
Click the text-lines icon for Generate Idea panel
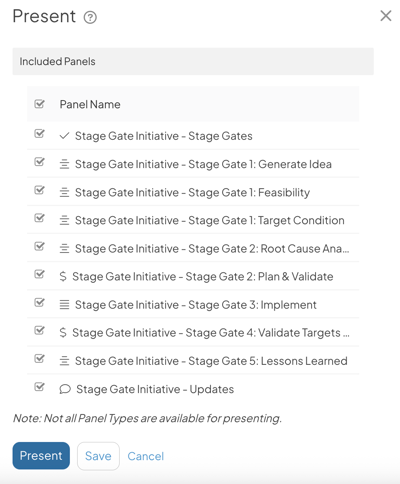click(64, 164)
